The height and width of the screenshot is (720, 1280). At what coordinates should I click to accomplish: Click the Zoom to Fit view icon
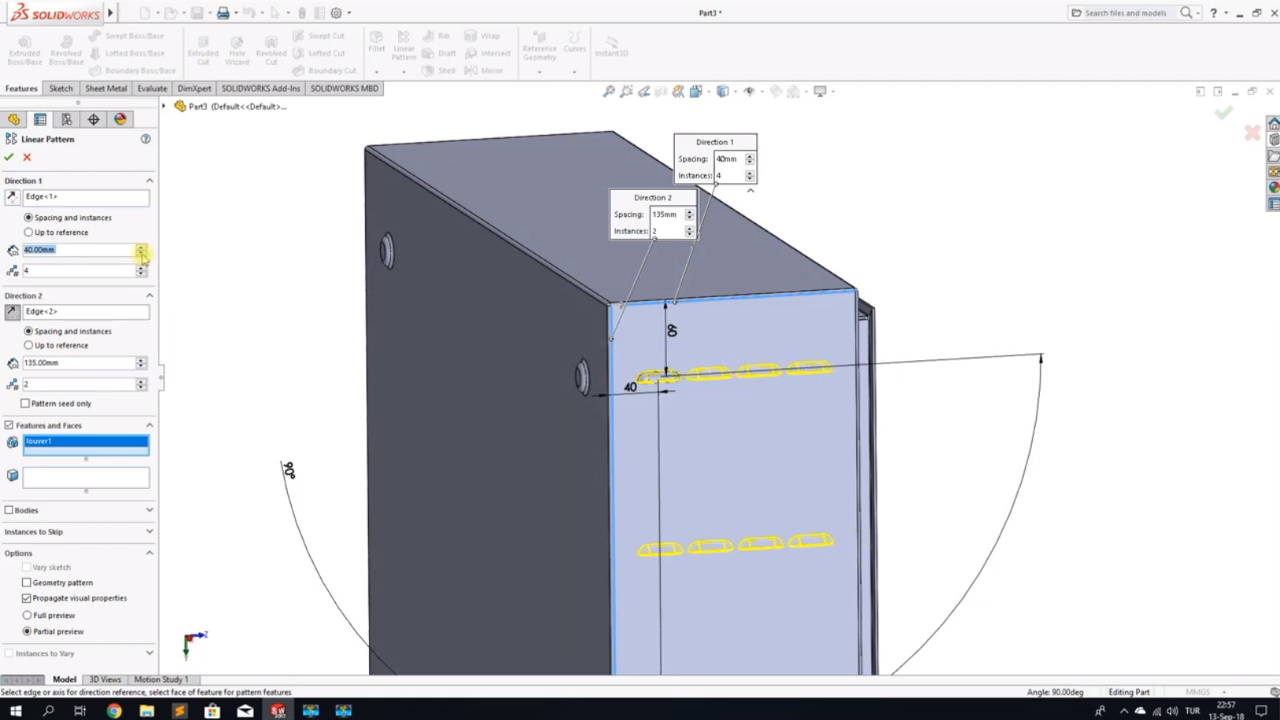(x=609, y=91)
